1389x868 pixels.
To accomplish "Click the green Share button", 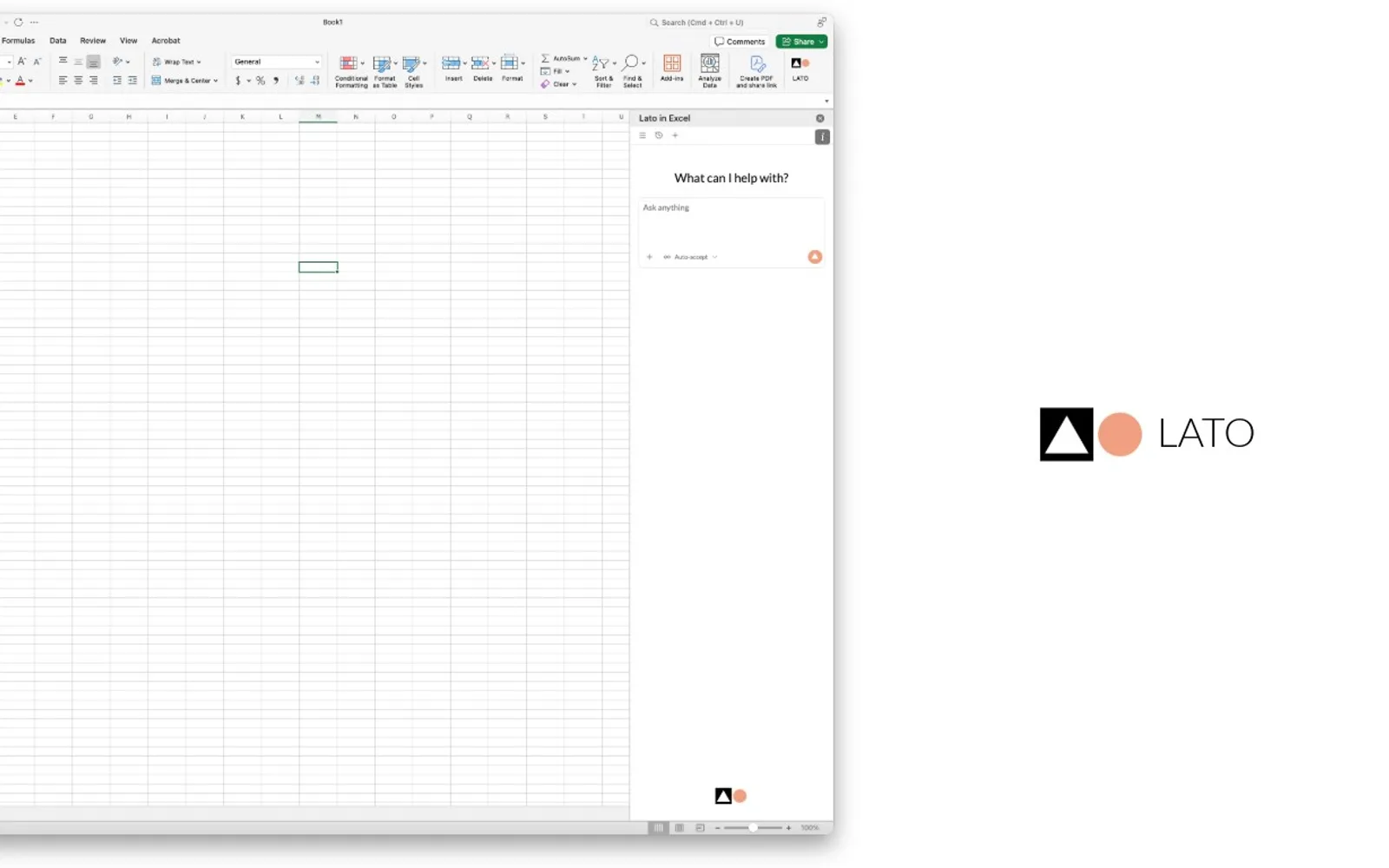I will tap(801, 42).
